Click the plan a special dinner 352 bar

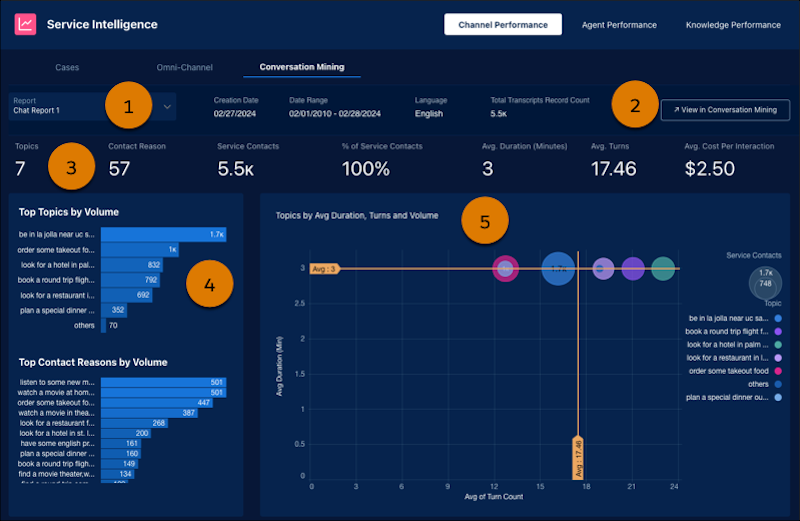[x=114, y=310]
